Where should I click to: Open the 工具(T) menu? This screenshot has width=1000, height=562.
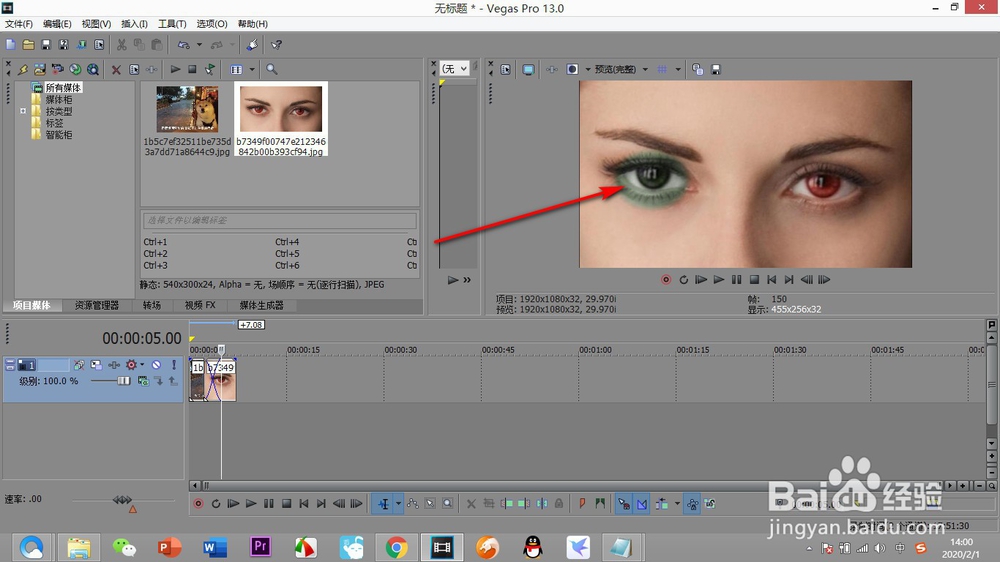(172, 24)
